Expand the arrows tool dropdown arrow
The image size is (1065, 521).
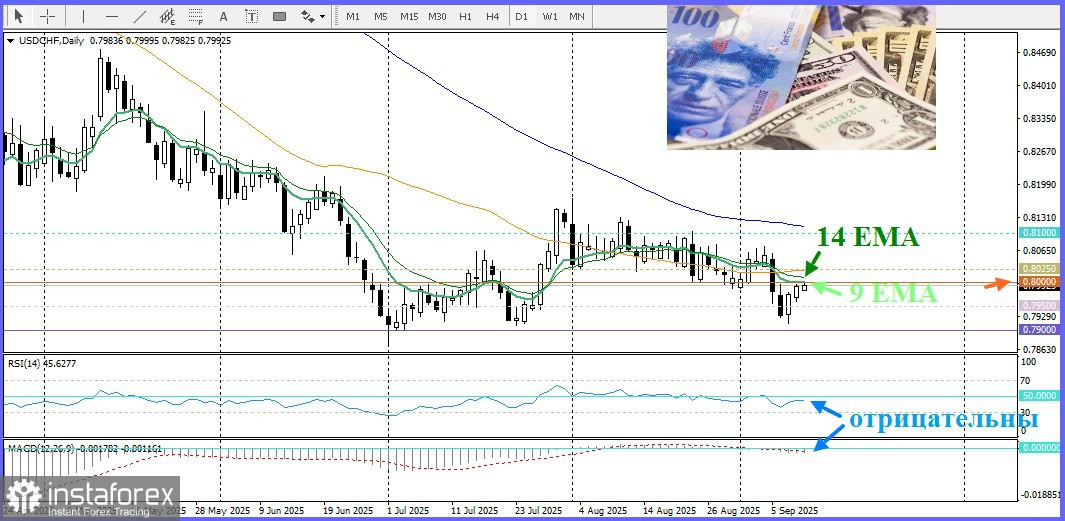[x=322, y=16]
